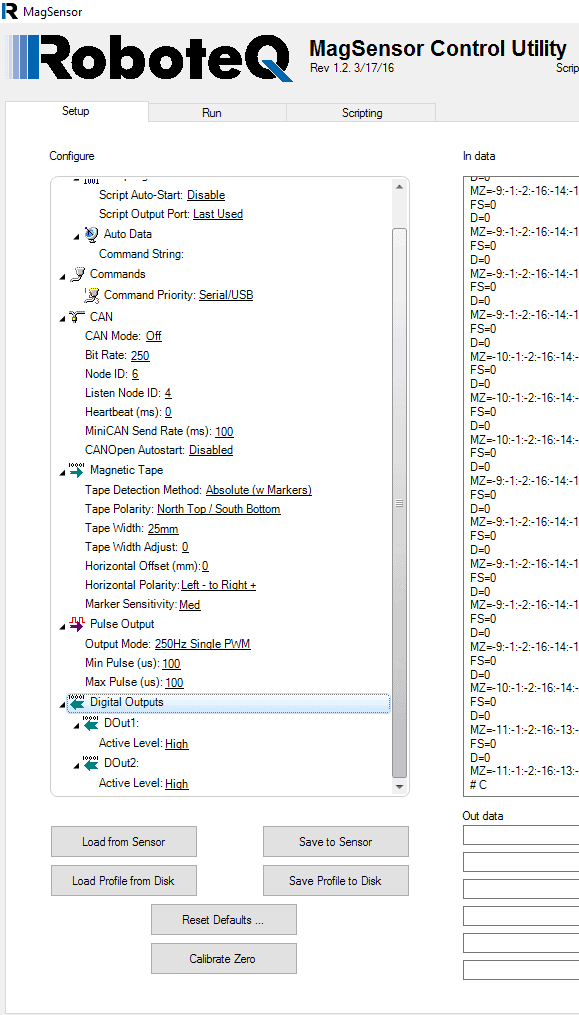Collapse the Pulse Output tree node
Image resolution: width=579 pixels, height=1015 pixels.
coord(63,627)
